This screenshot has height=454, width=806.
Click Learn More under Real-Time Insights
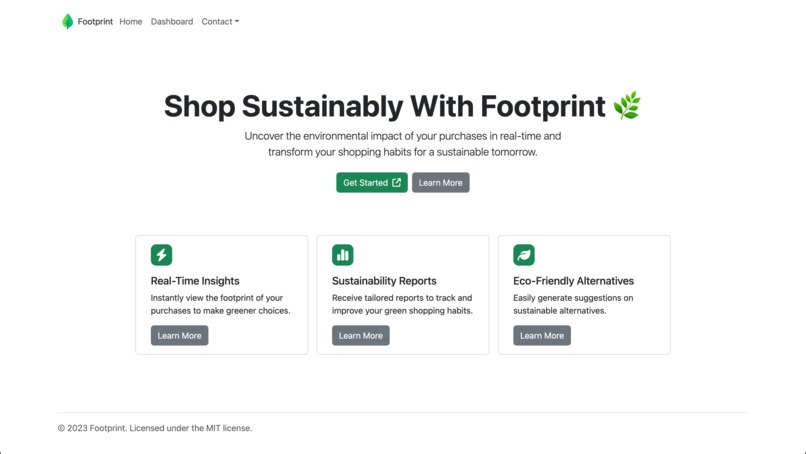point(179,335)
